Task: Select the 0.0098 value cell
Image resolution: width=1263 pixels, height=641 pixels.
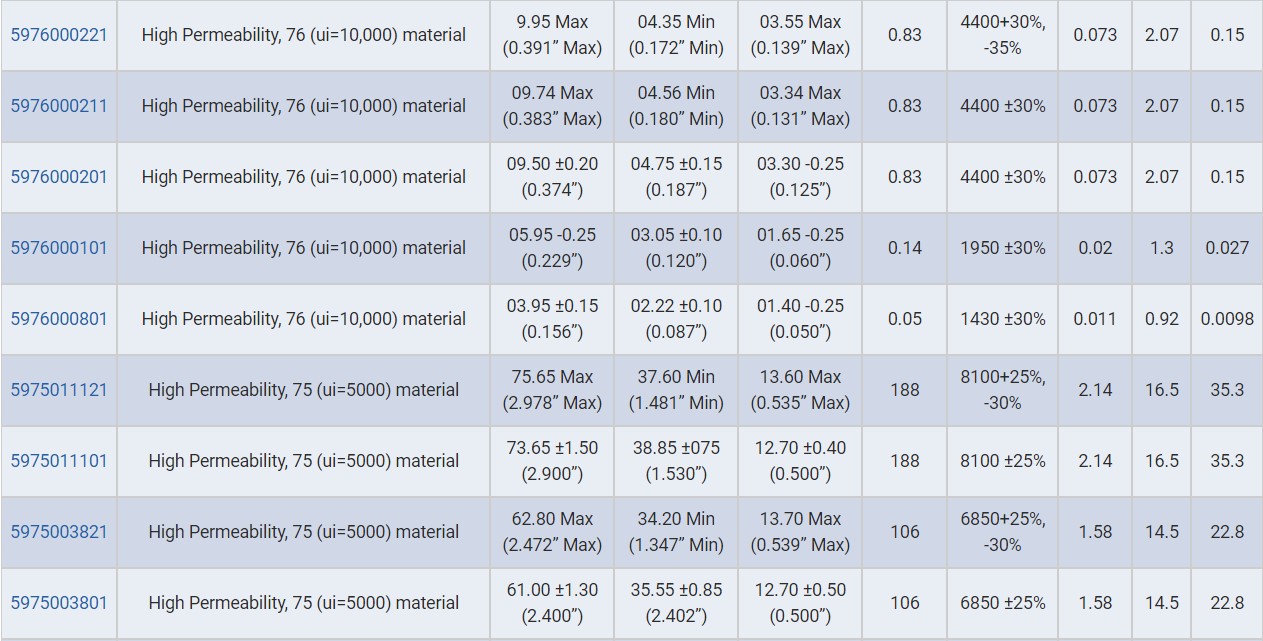Action: [1227, 319]
